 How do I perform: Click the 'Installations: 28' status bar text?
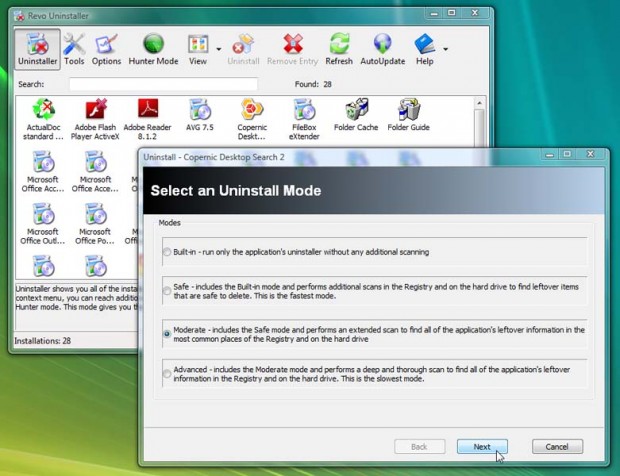click(x=43, y=341)
